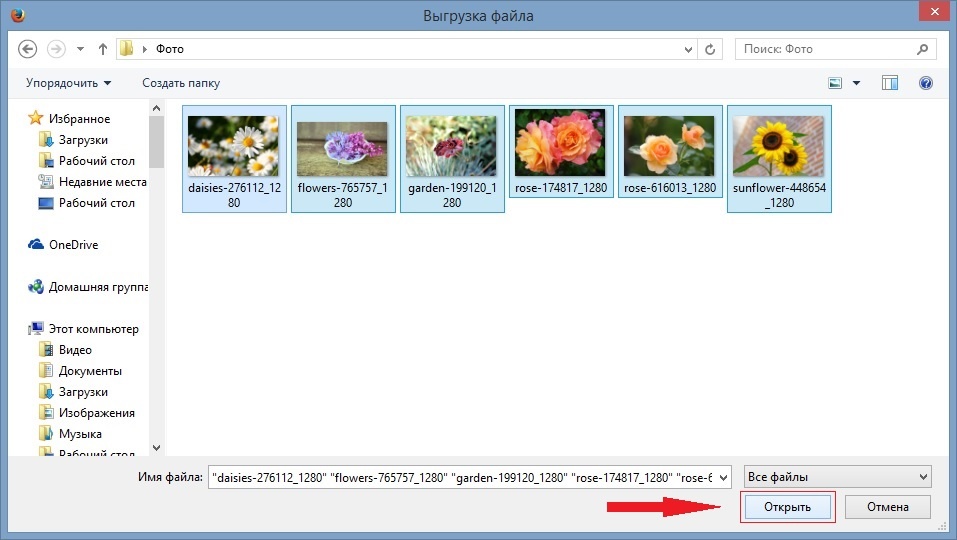The width and height of the screenshot is (957, 540).
Task: Click in the Поиск: Фото search field
Action: click(825, 49)
